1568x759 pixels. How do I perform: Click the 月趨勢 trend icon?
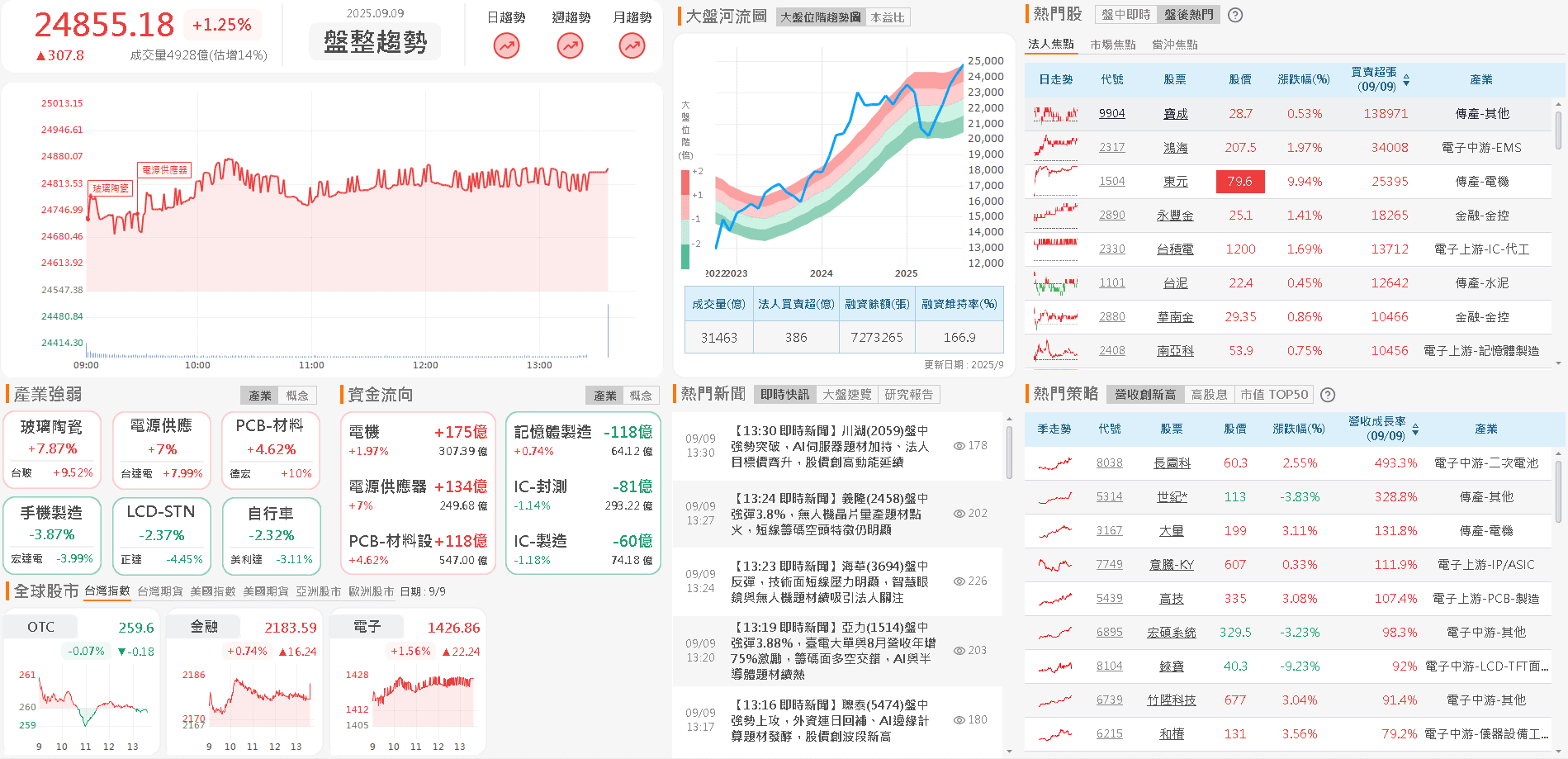(x=632, y=46)
